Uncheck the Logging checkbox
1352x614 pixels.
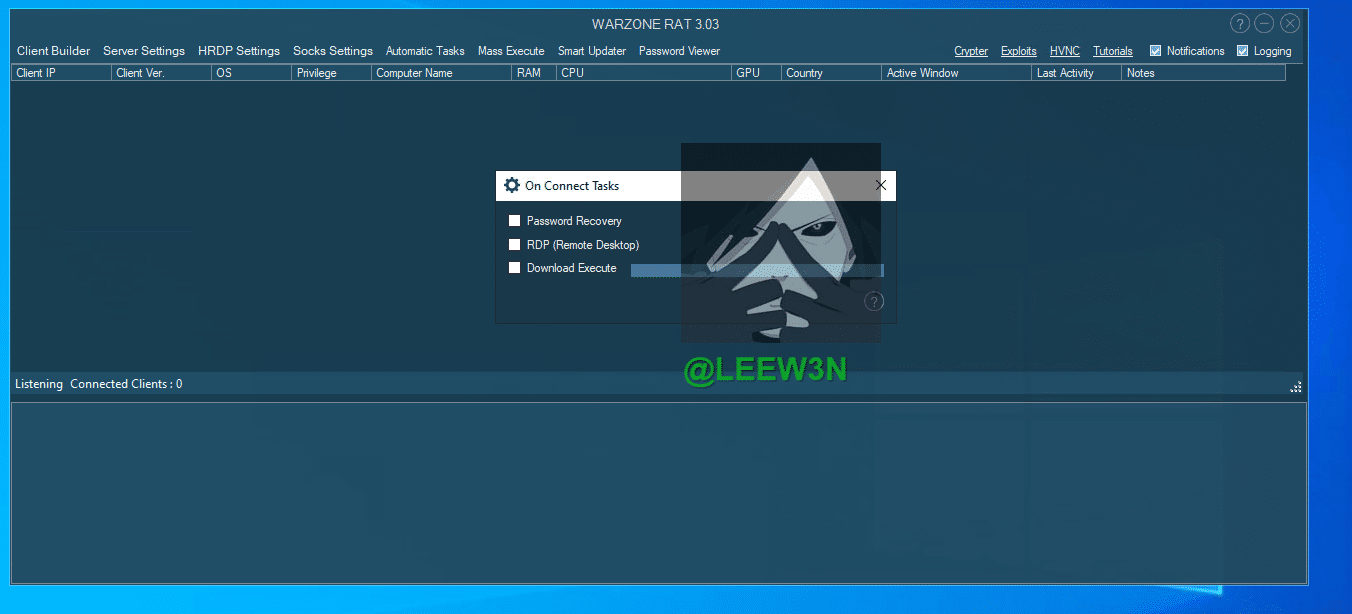coord(1243,51)
